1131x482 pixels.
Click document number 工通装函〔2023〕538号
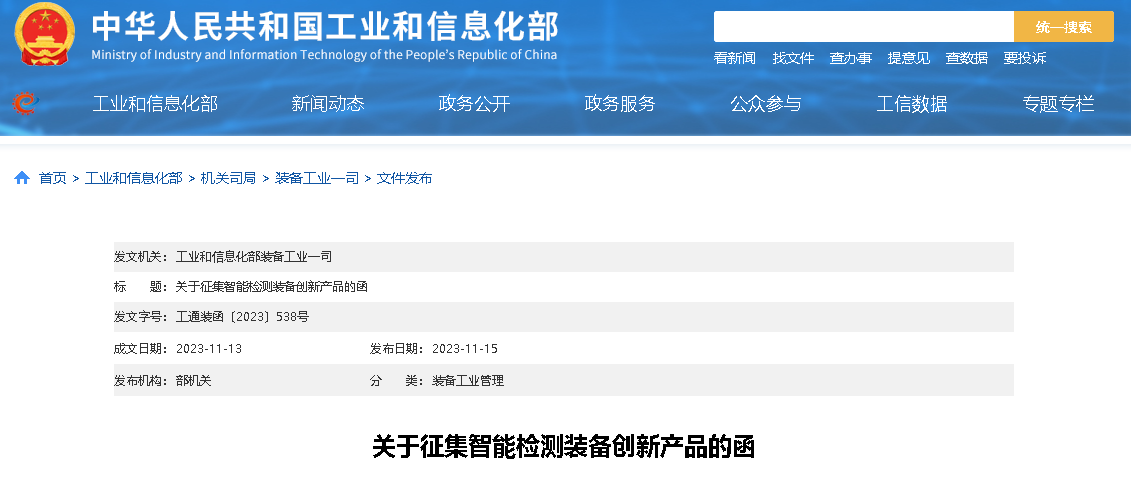[x=242, y=317]
